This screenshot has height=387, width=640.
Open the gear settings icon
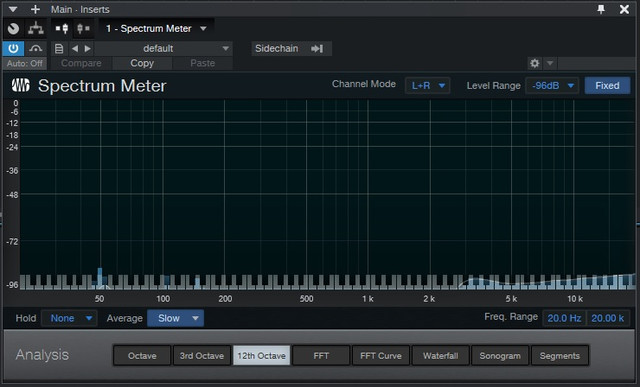(x=535, y=63)
